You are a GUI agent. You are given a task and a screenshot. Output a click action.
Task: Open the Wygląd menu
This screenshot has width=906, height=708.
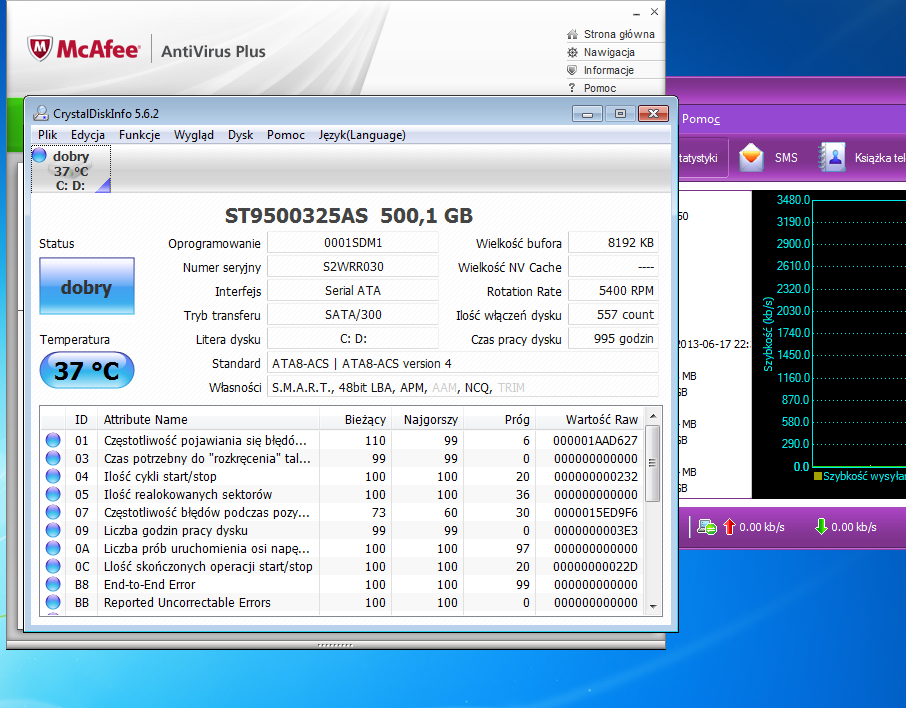tap(194, 135)
